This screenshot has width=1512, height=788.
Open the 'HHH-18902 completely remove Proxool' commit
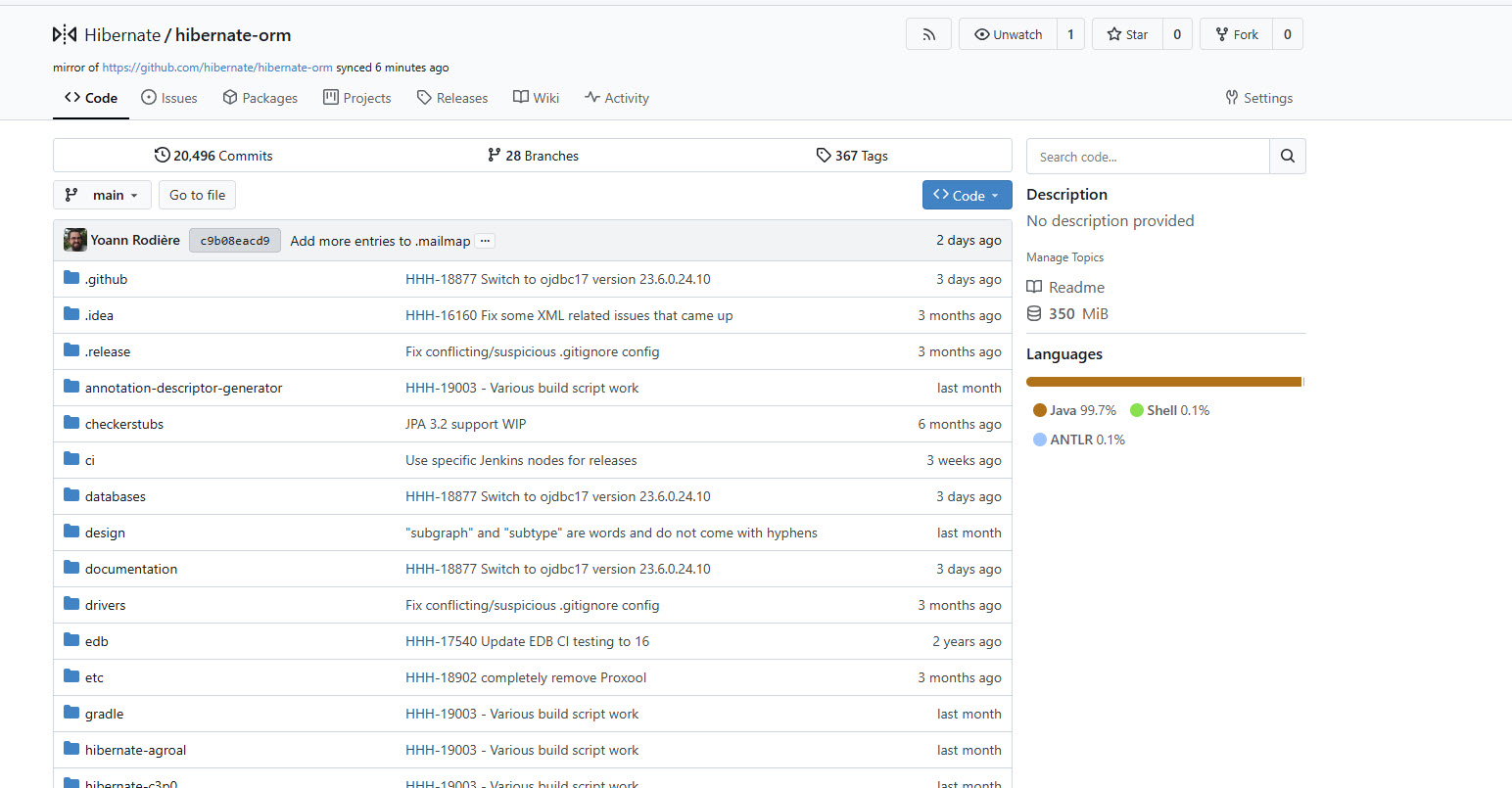click(526, 677)
